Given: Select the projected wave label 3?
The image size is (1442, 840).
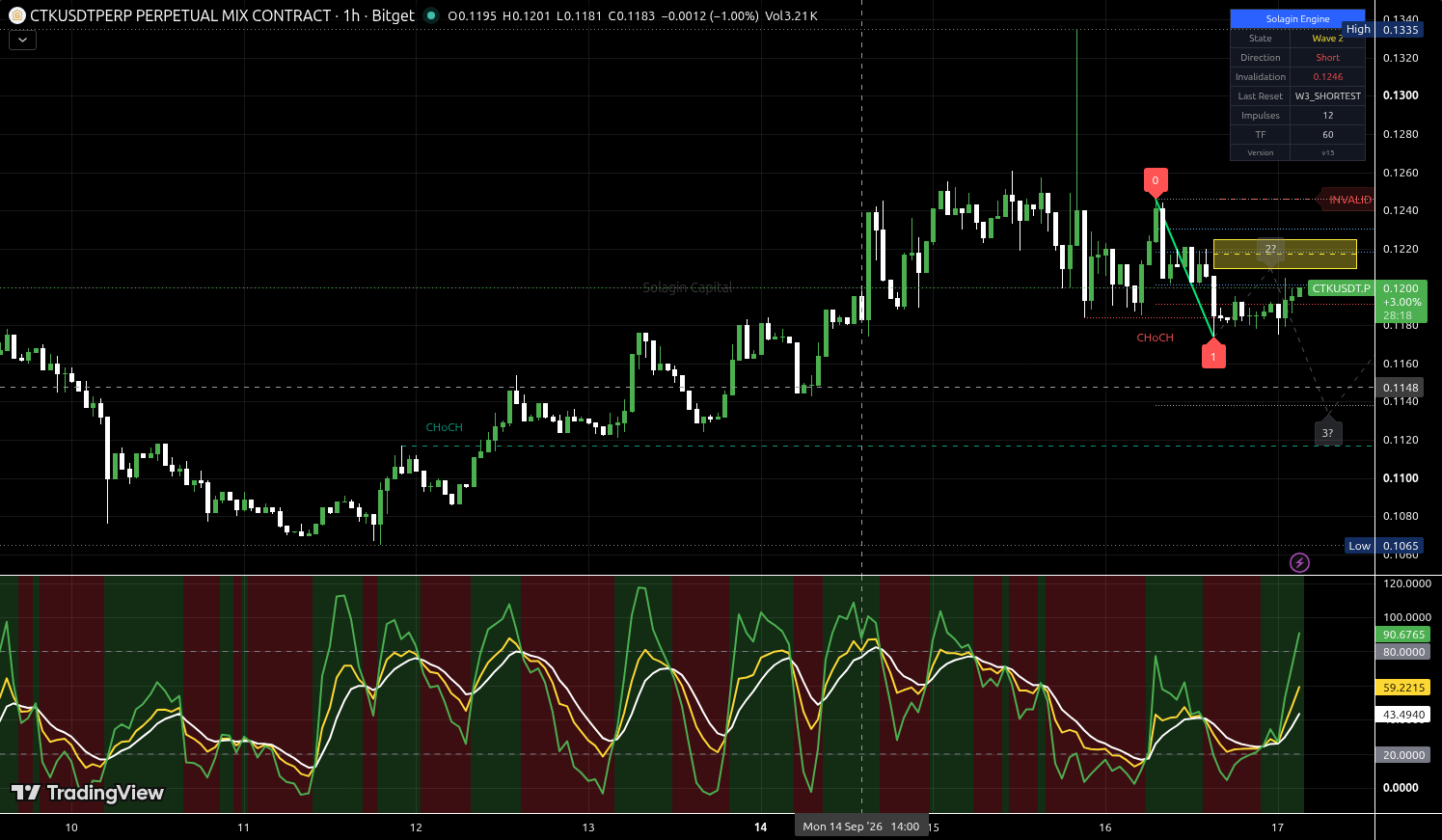Looking at the screenshot, I should [1328, 432].
